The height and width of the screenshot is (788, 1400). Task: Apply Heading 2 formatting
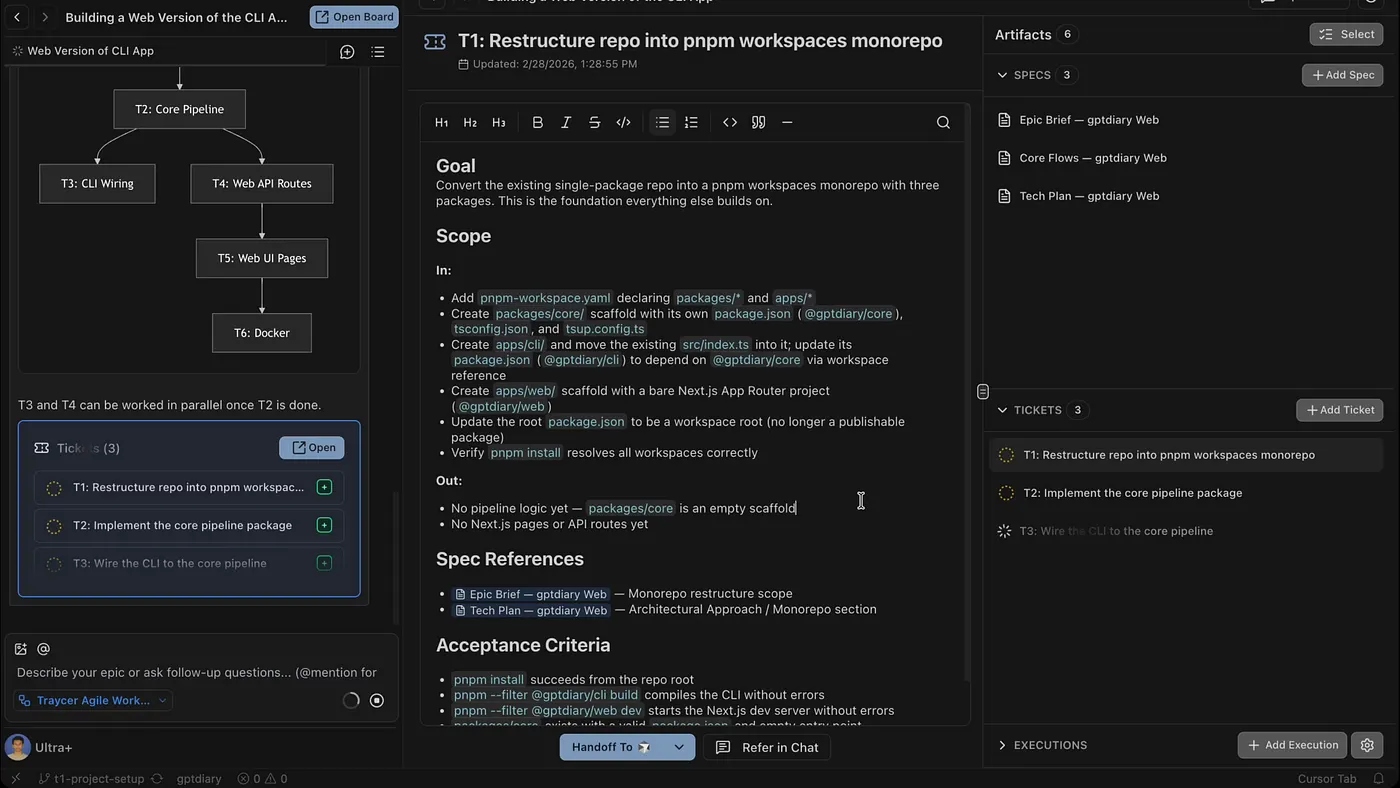pyautogui.click(x=470, y=122)
